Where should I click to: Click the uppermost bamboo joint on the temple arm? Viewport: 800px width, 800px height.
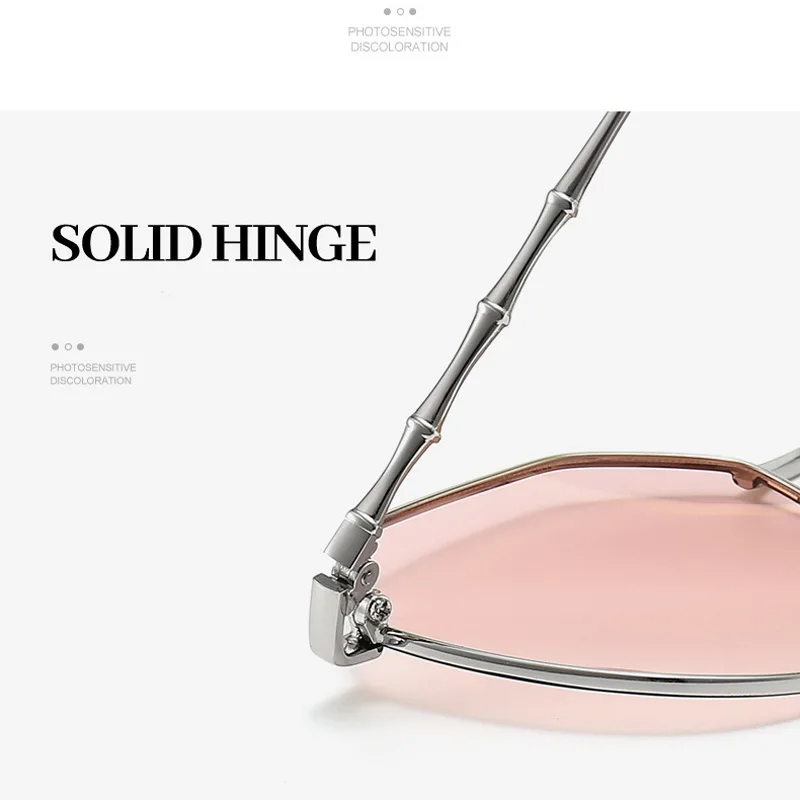(x=563, y=203)
